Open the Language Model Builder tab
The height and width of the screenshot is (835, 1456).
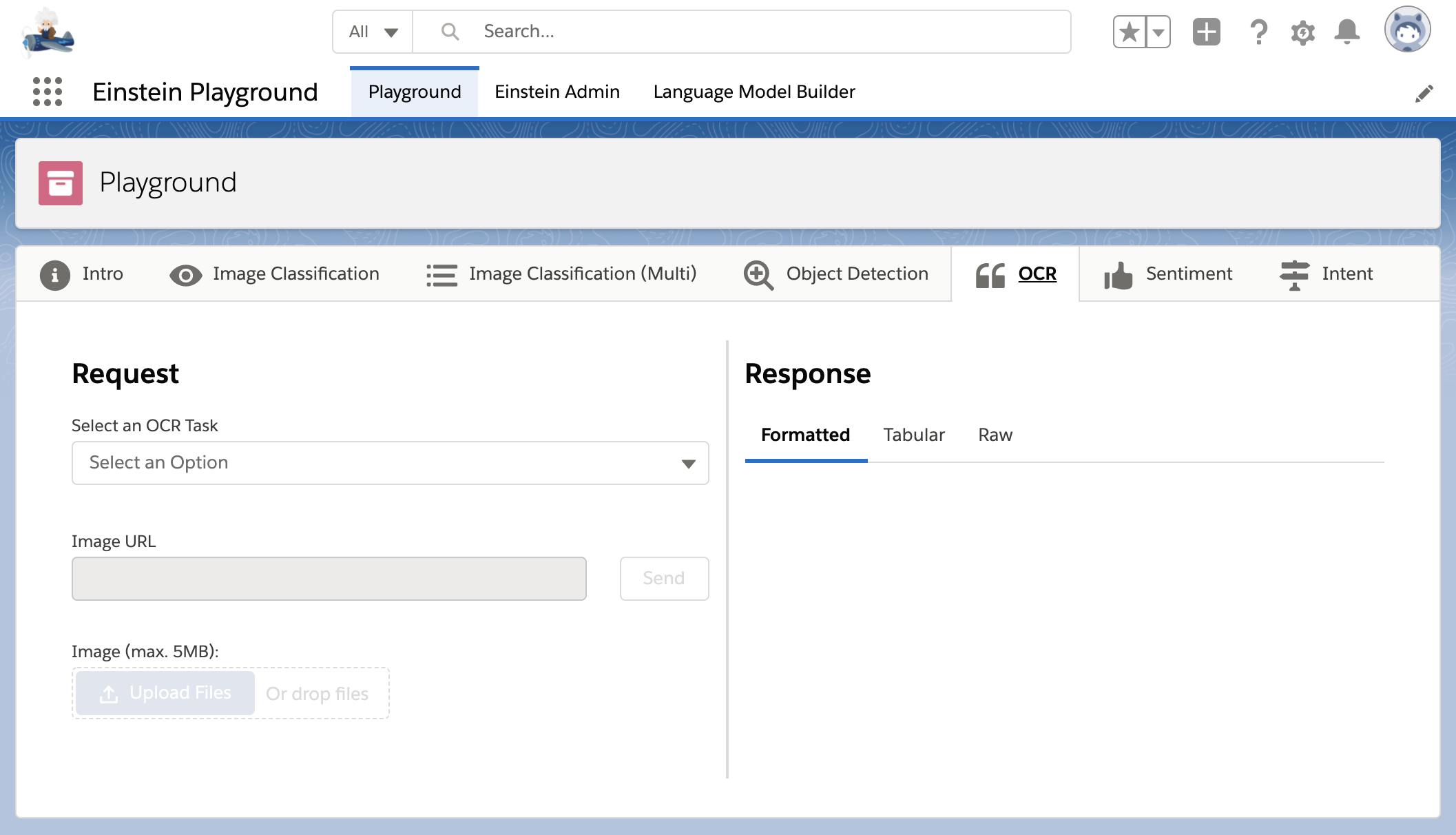coord(753,92)
